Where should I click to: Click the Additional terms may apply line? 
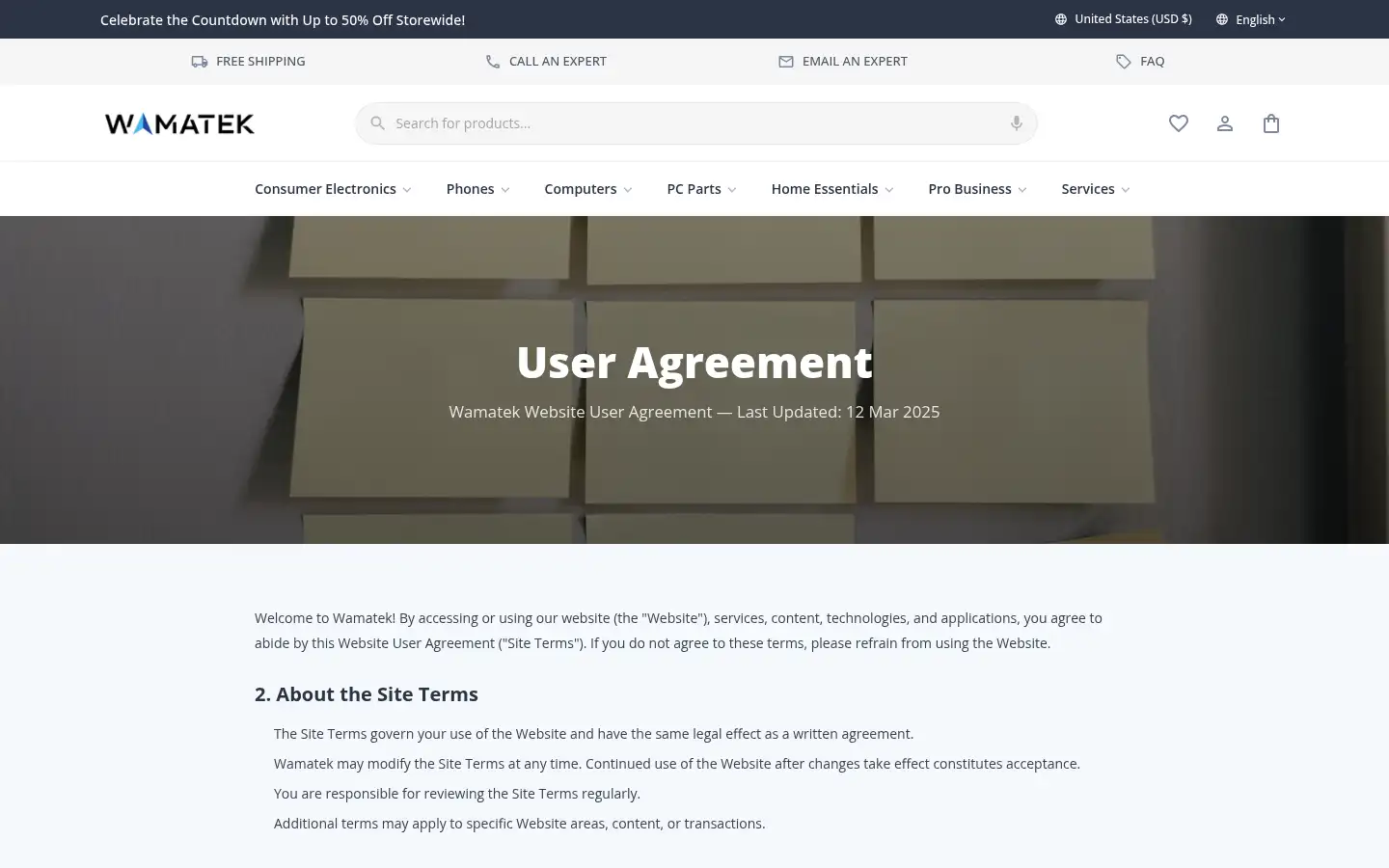pyautogui.click(x=520, y=824)
